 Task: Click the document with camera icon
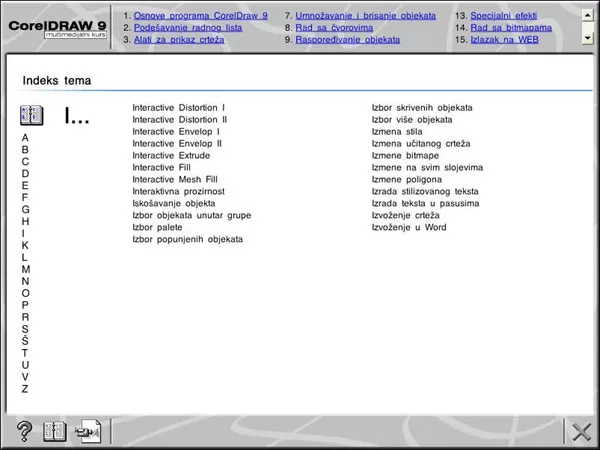click(x=88, y=431)
